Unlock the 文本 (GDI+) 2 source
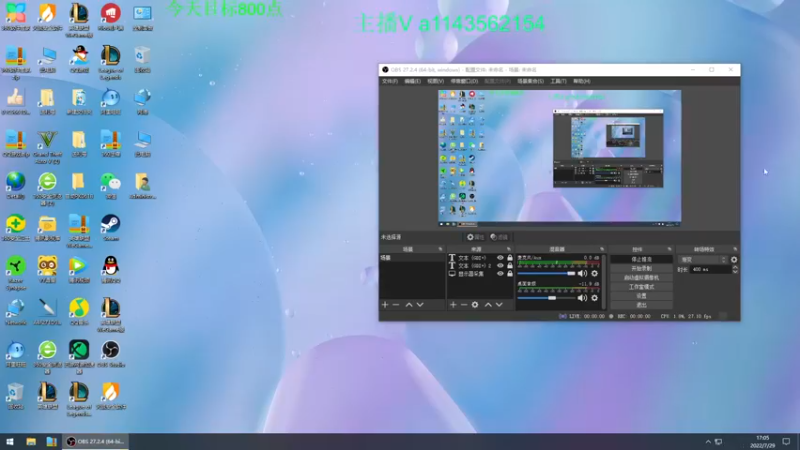This screenshot has width=800, height=450. (x=510, y=266)
